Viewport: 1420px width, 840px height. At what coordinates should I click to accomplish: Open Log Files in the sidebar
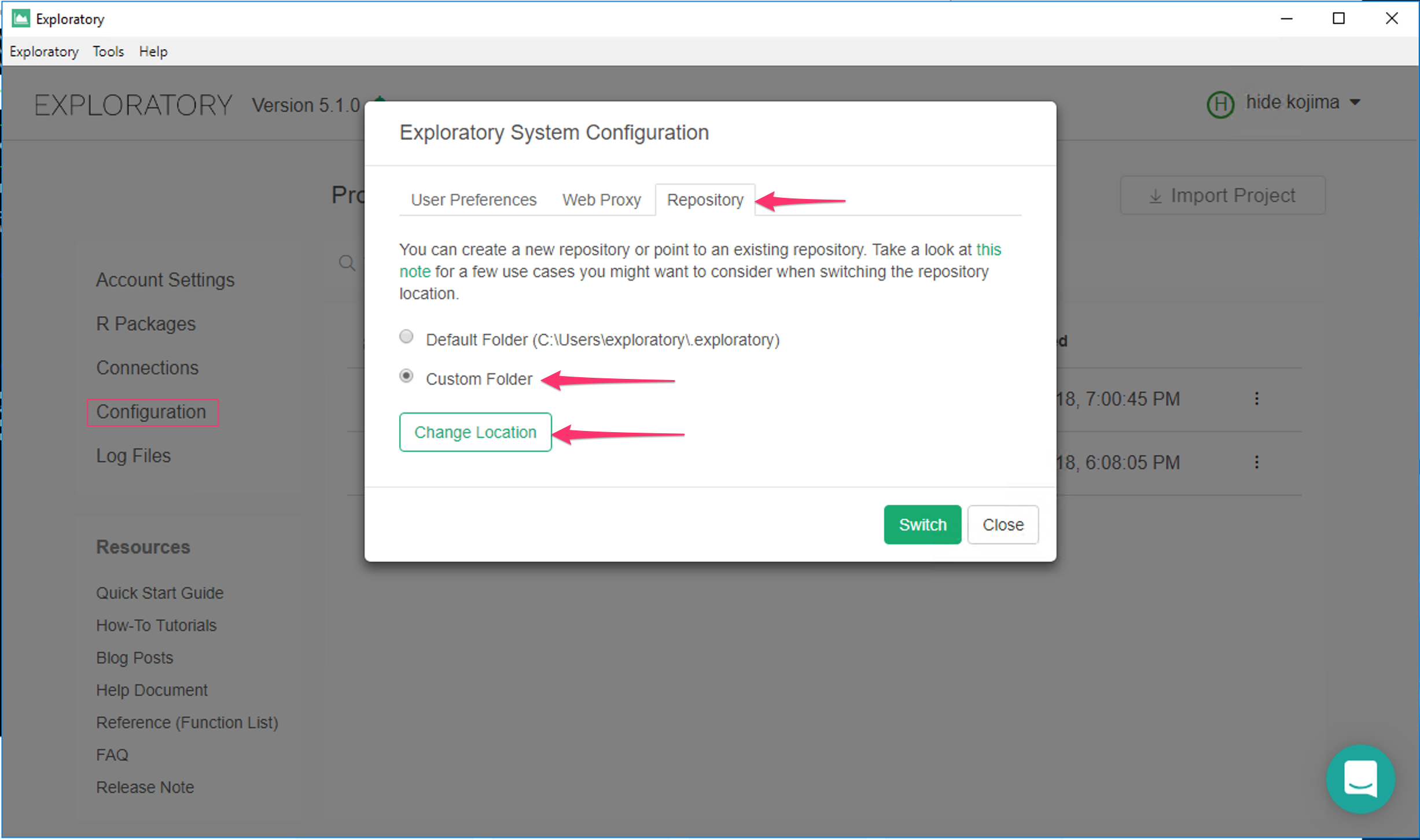133,456
